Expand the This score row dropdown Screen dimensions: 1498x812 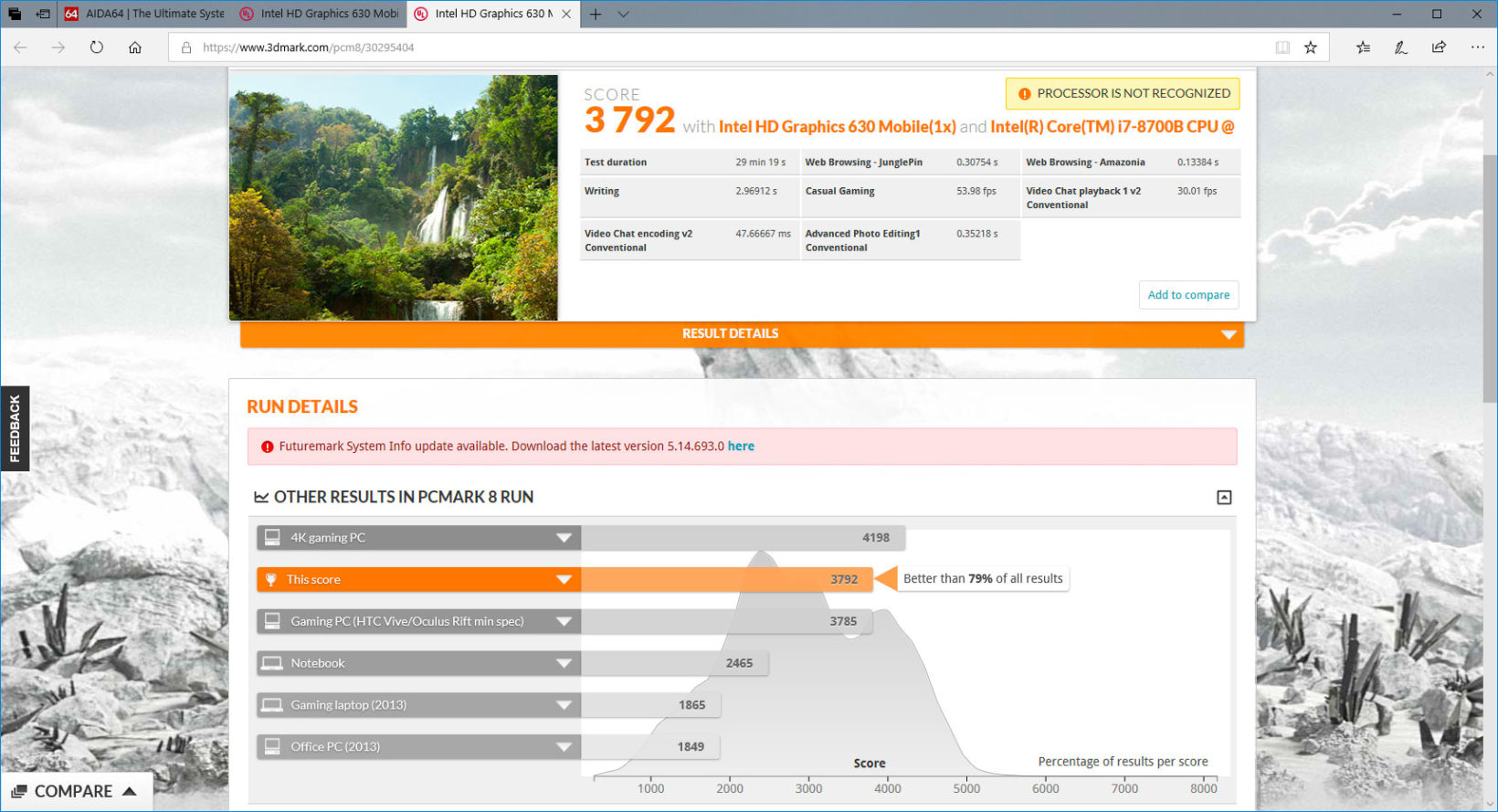pyautogui.click(x=564, y=580)
